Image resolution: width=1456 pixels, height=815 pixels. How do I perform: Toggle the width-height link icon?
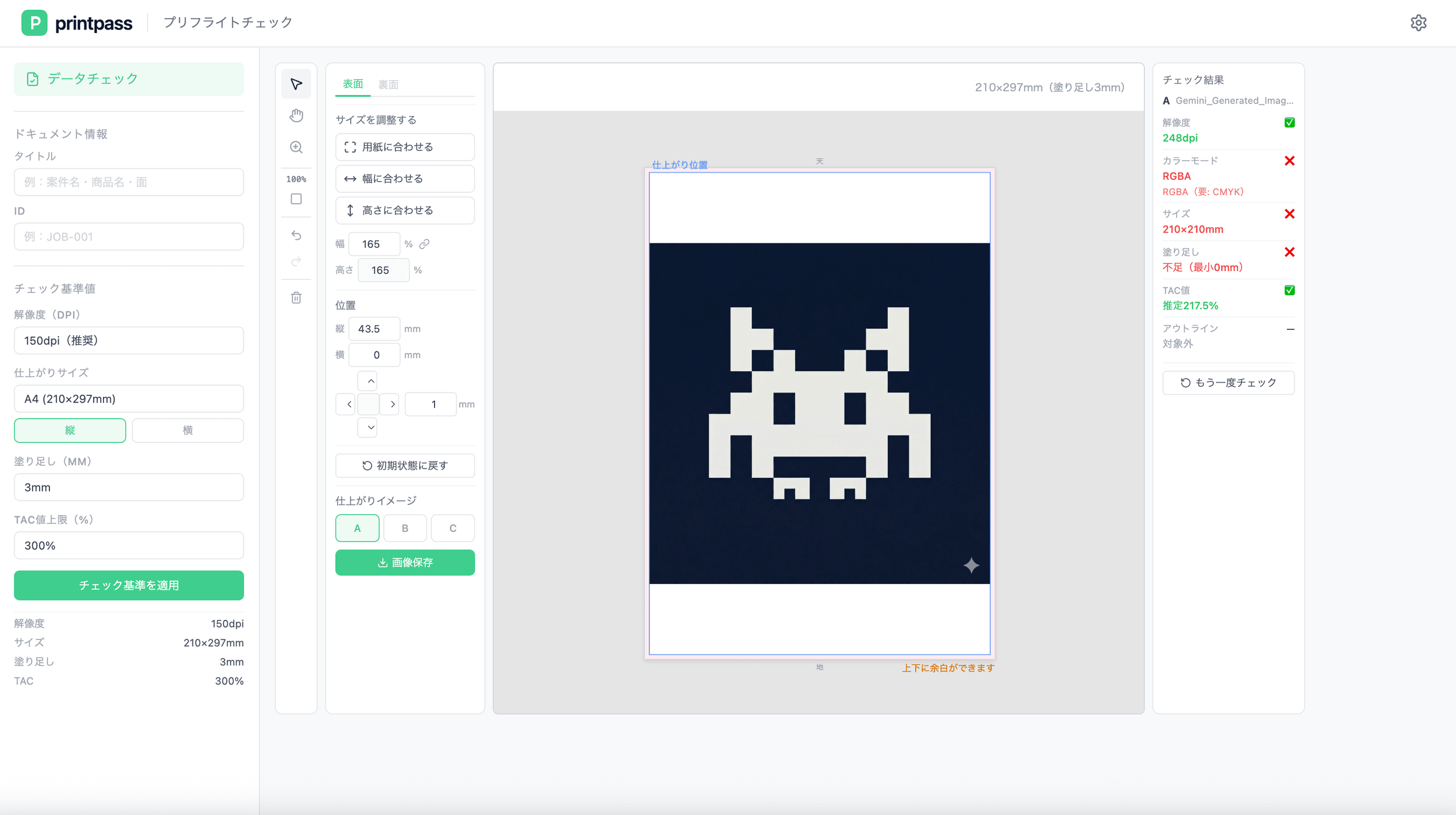click(x=424, y=244)
